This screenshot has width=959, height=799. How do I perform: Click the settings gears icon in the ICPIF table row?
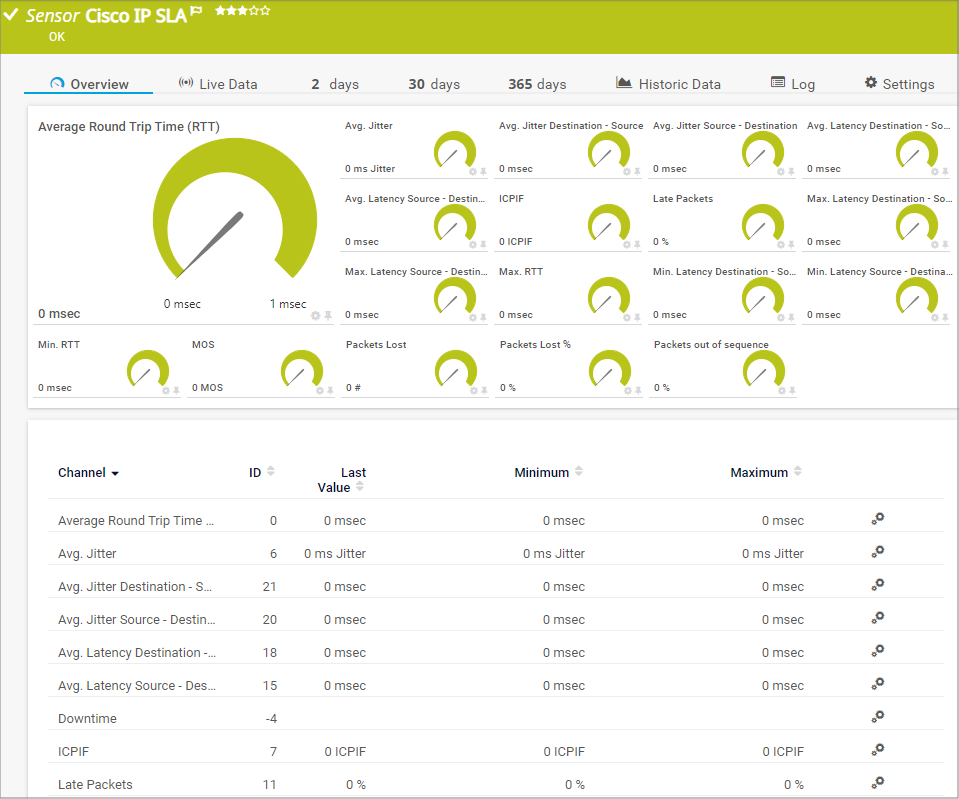pos(877,750)
